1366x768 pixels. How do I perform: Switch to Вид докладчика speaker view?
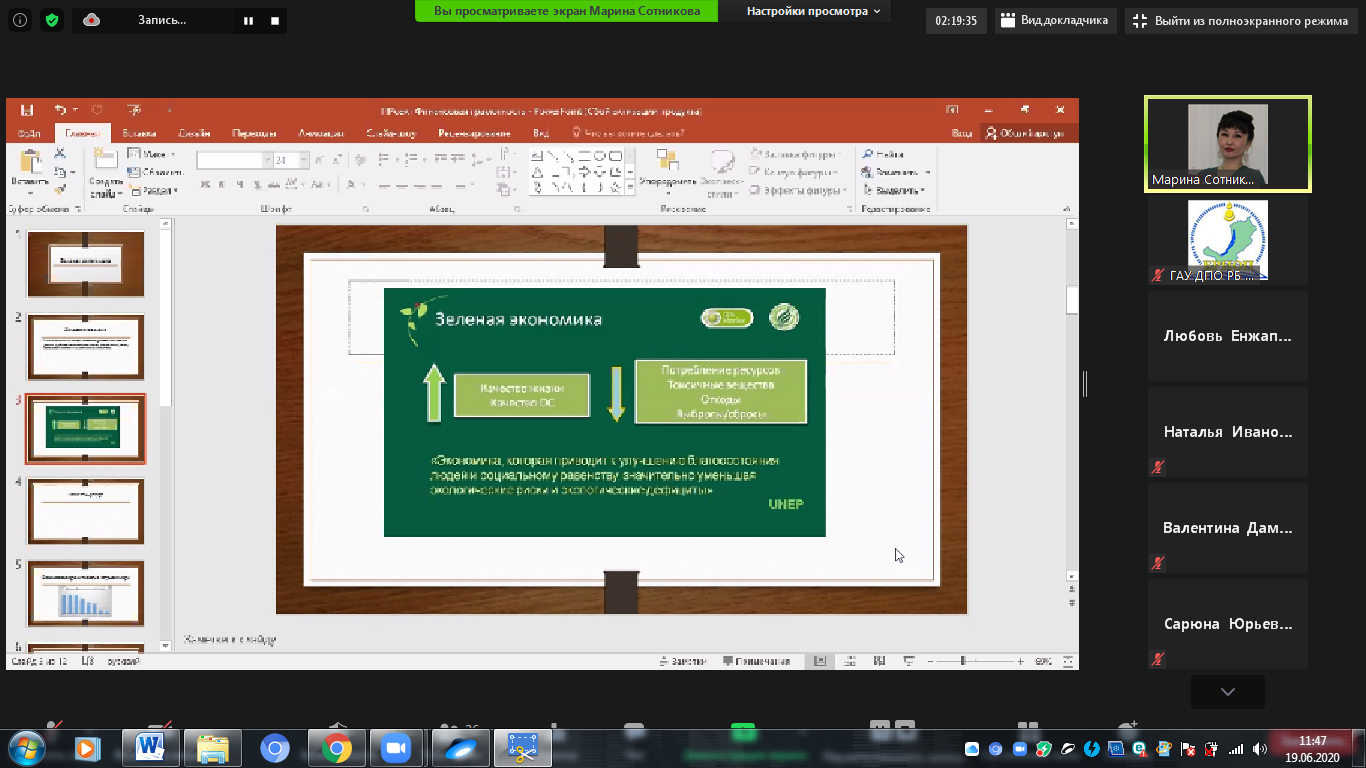pyautogui.click(x=1055, y=20)
